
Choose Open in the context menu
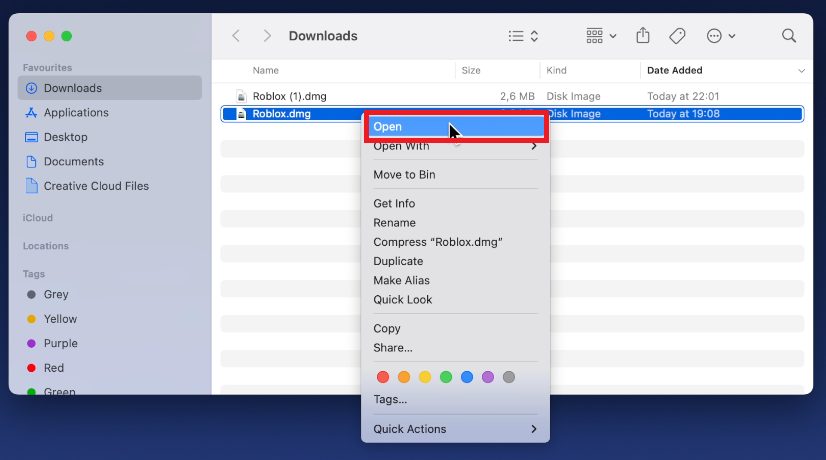(x=456, y=127)
